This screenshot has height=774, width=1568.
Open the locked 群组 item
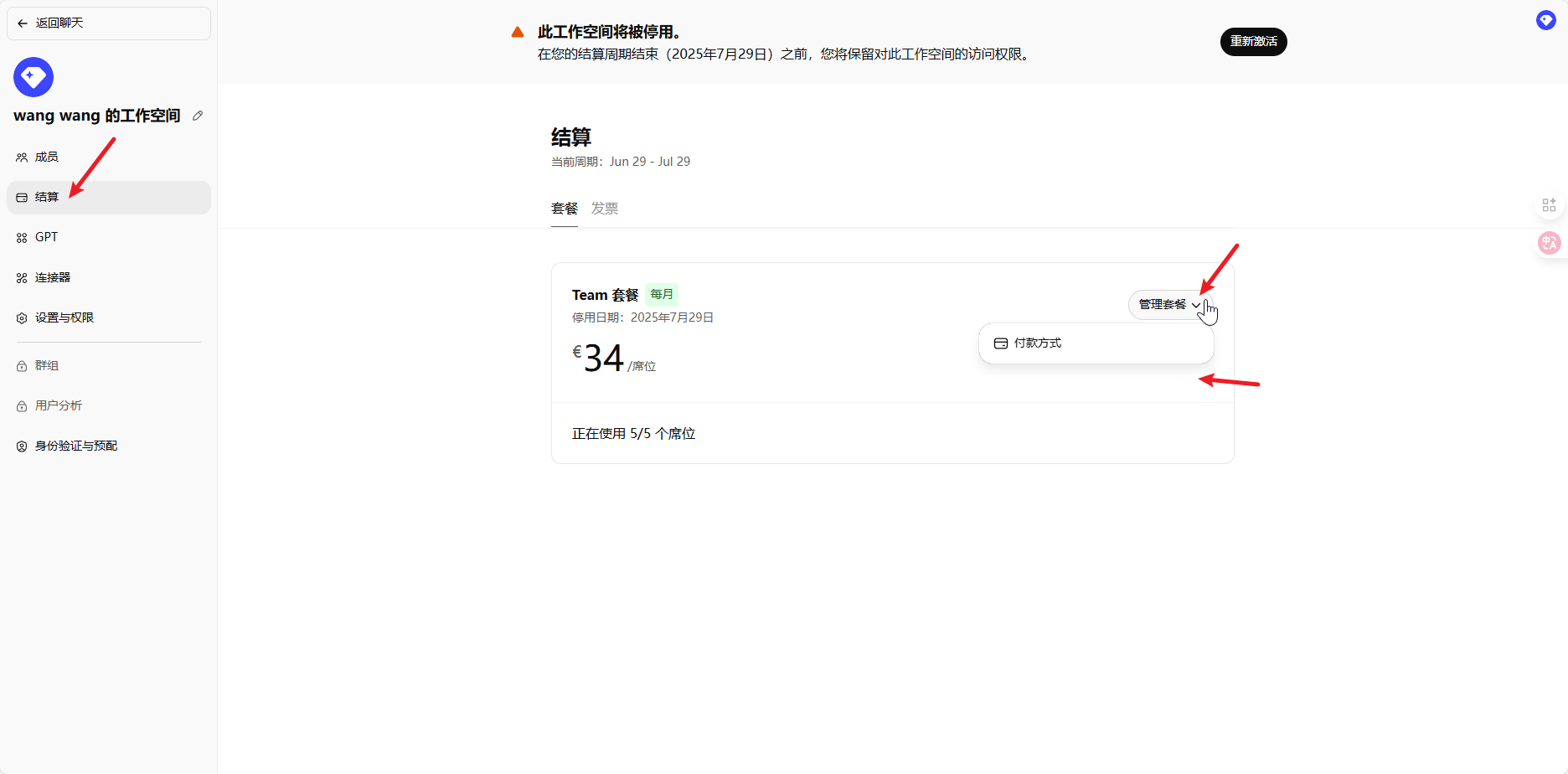(x=47, y=366)
